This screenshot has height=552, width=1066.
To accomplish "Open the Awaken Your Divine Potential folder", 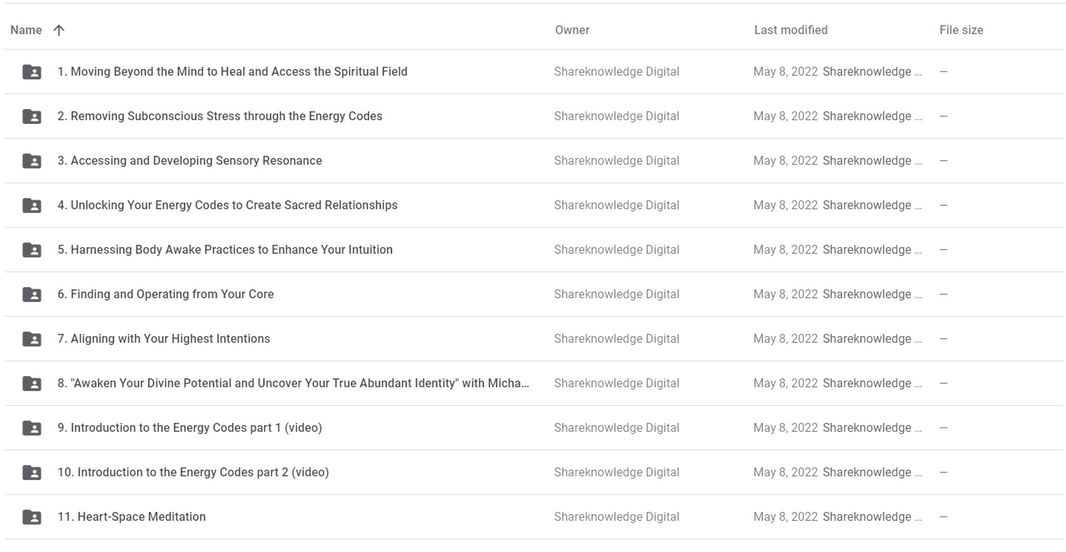I will point(293,383).
